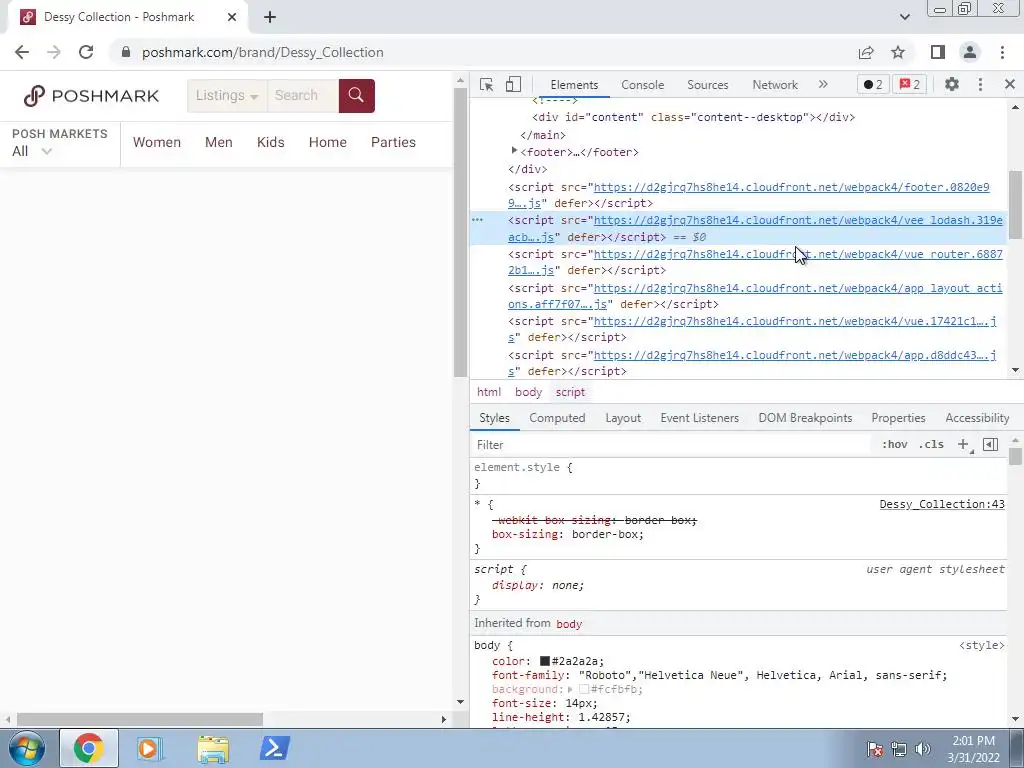Open Chrome from the taskbar
The image size is (1024, 768).
89,748
